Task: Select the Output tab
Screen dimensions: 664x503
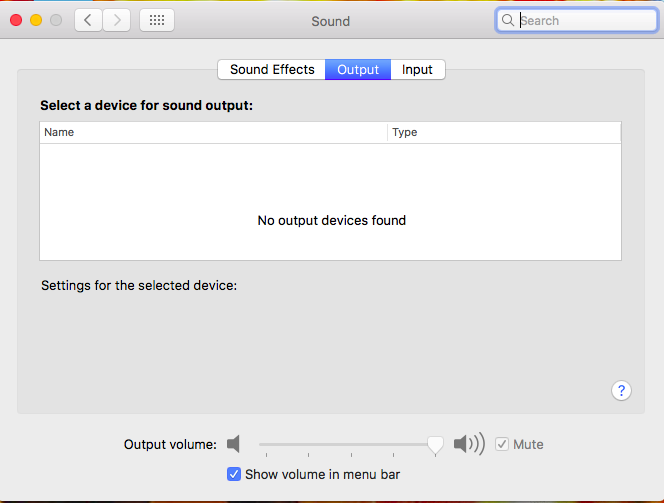Action: [358, 69]
